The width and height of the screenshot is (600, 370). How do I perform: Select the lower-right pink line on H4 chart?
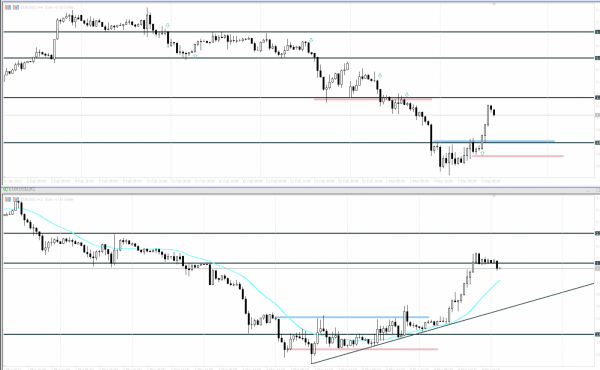click(518, 156)
